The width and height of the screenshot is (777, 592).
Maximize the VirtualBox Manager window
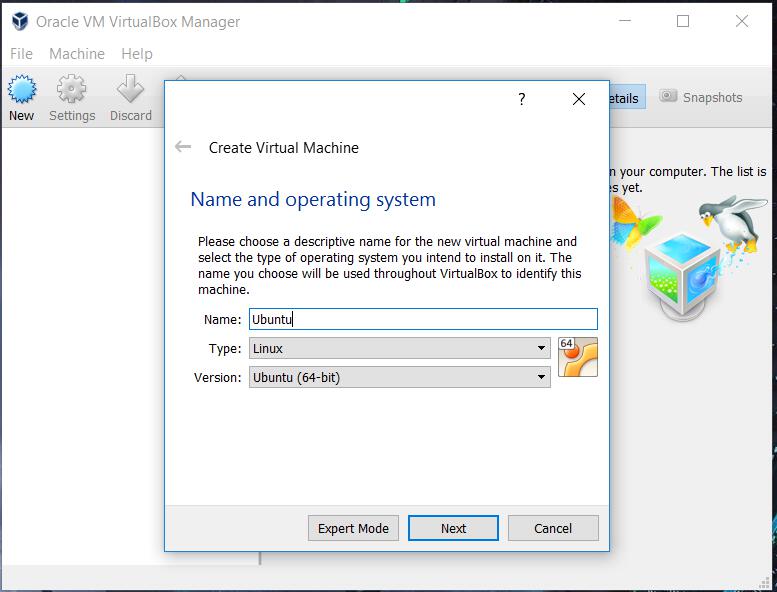click(x=683, y=21)
